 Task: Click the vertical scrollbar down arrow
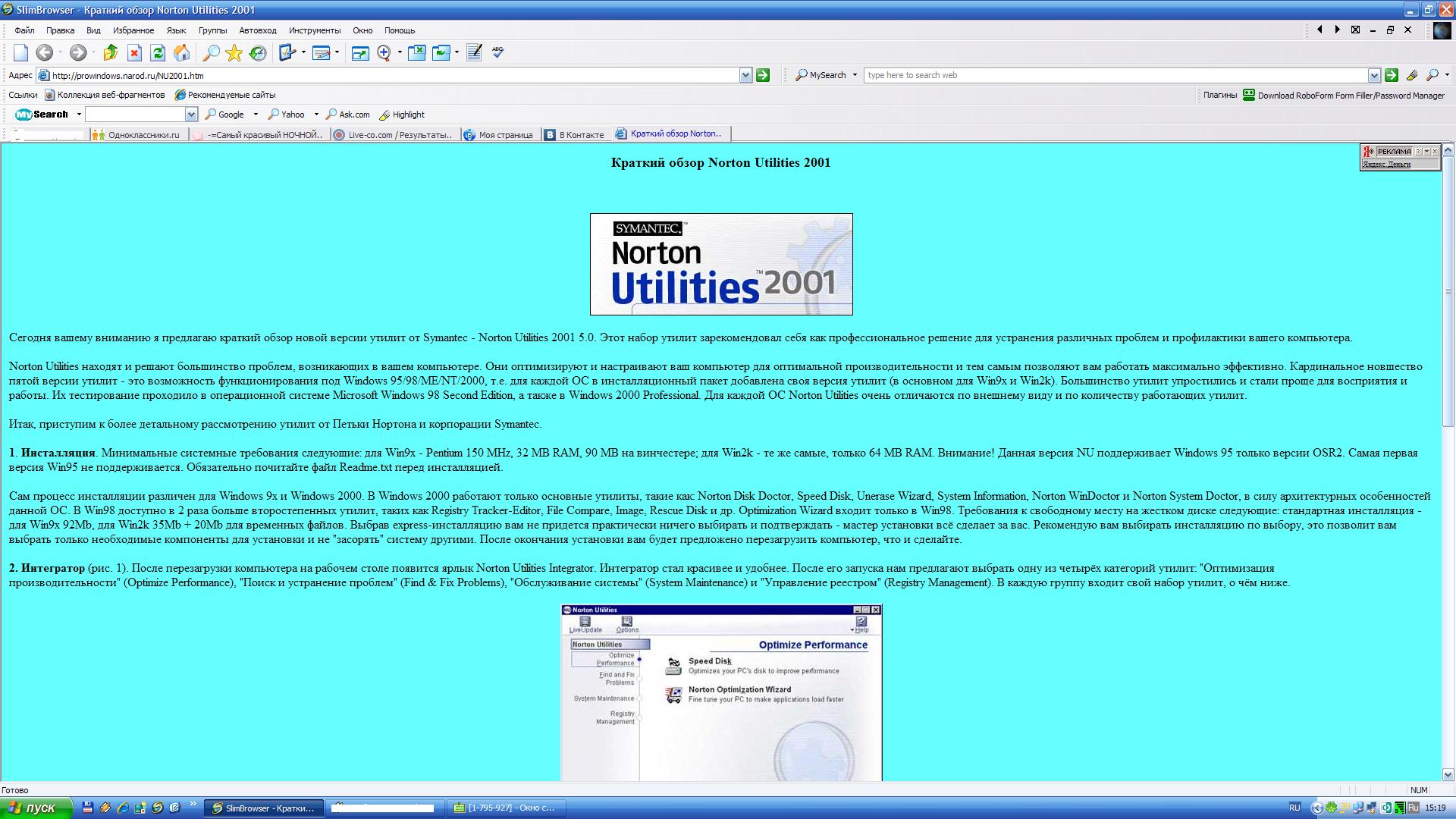[x=1448, y=774]
